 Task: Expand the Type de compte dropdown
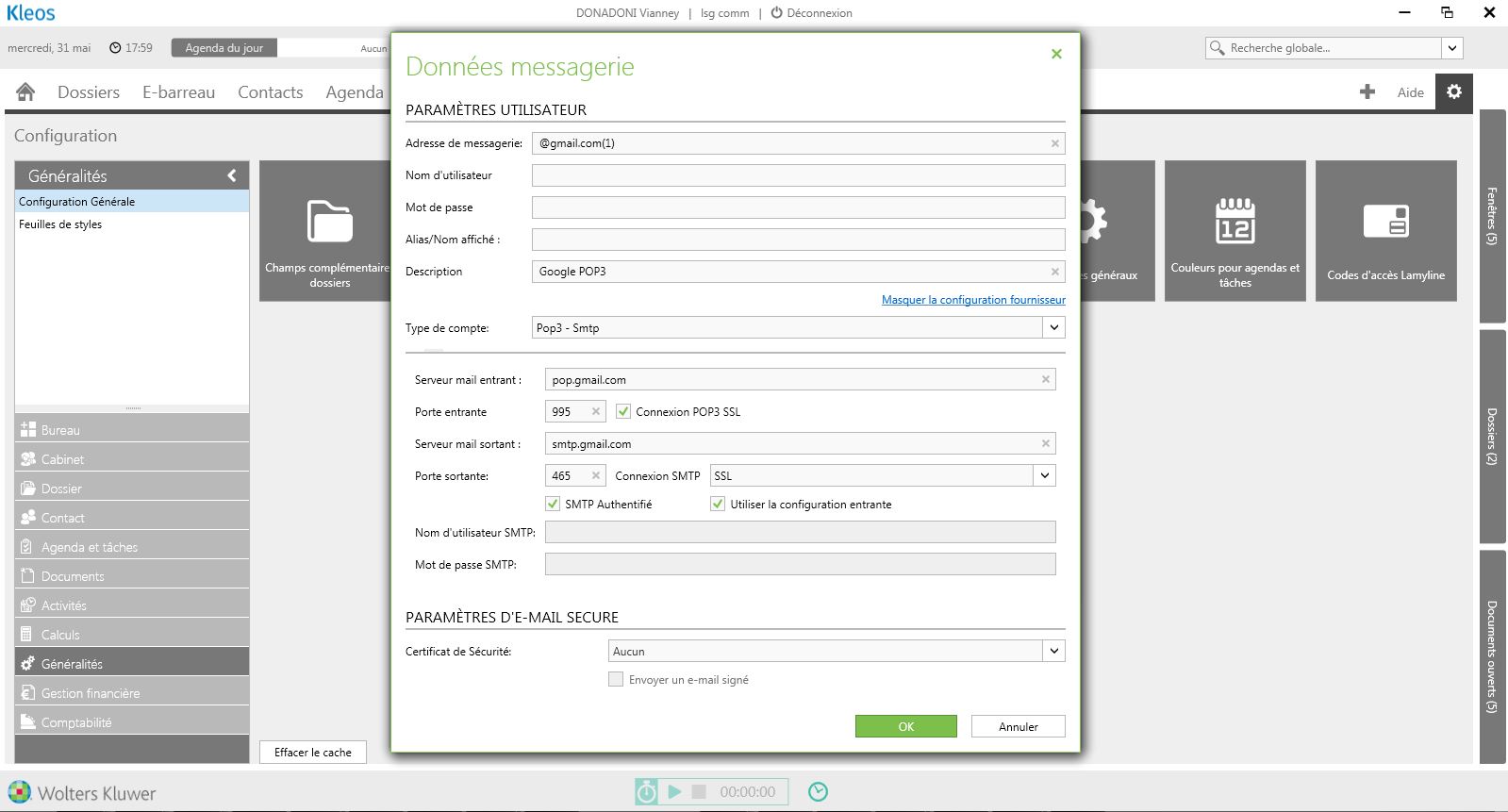pos(1053,327)
